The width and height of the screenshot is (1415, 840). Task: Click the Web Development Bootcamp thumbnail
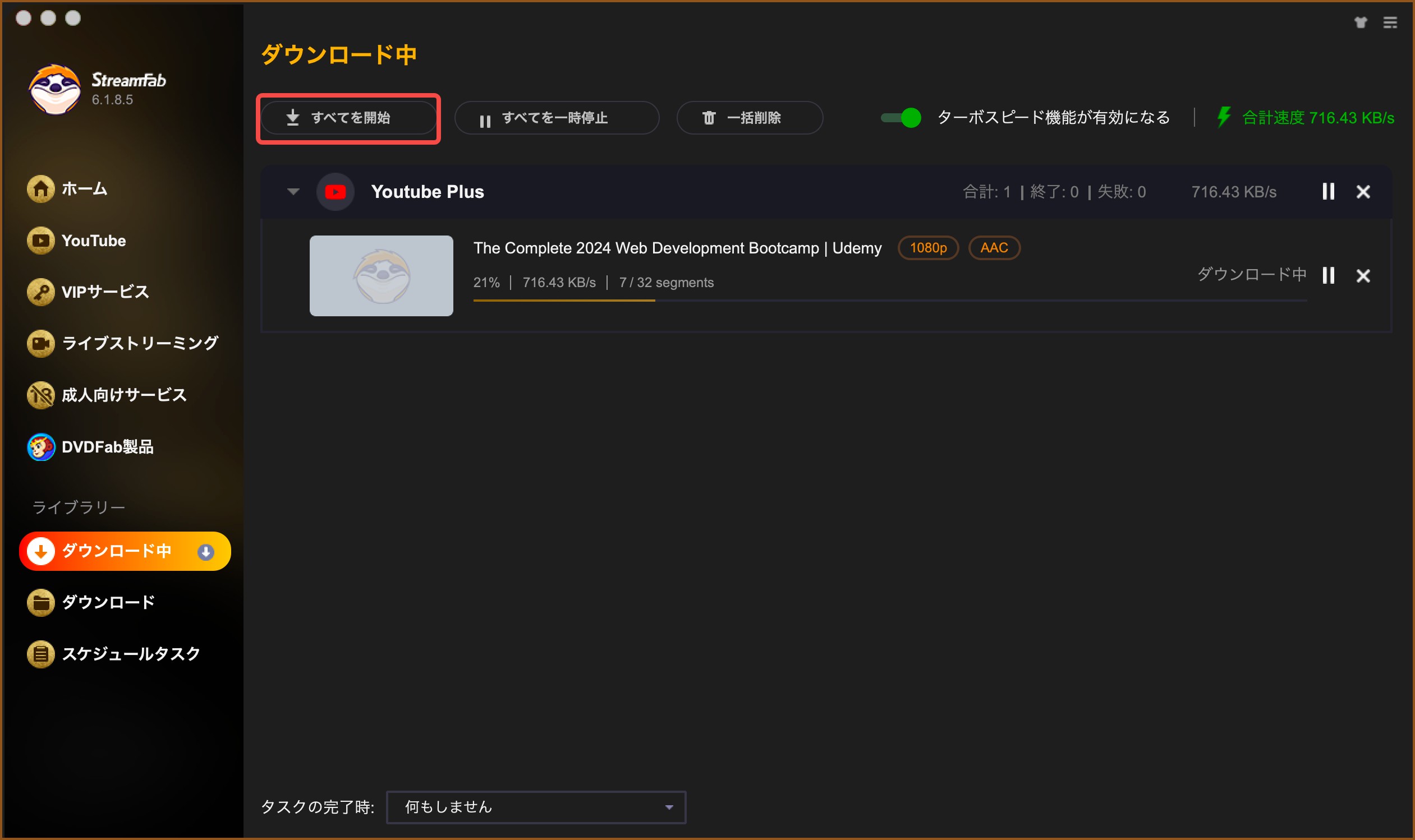(381, 276)
